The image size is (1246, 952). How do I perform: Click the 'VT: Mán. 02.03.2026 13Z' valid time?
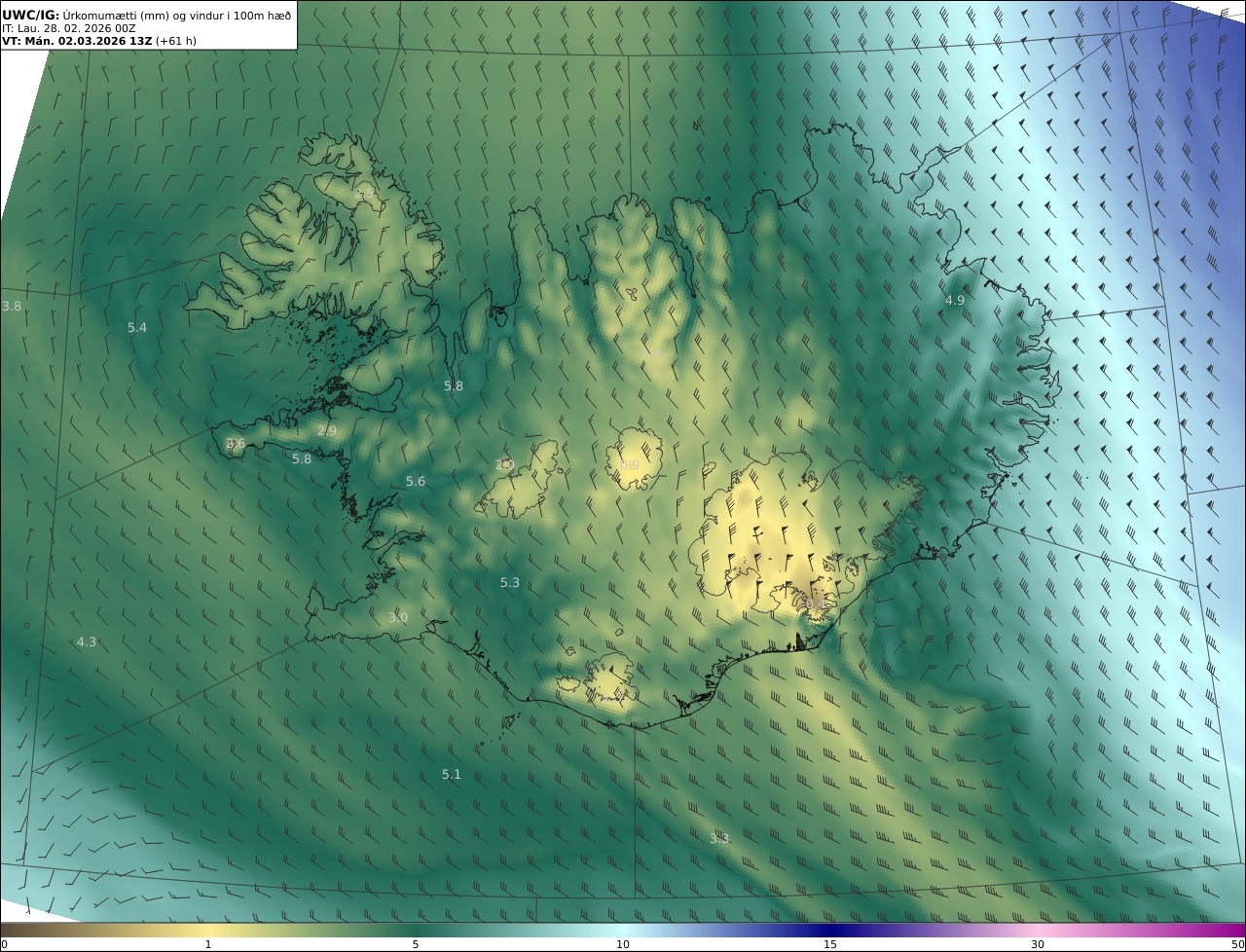click(x=76, y=42)
